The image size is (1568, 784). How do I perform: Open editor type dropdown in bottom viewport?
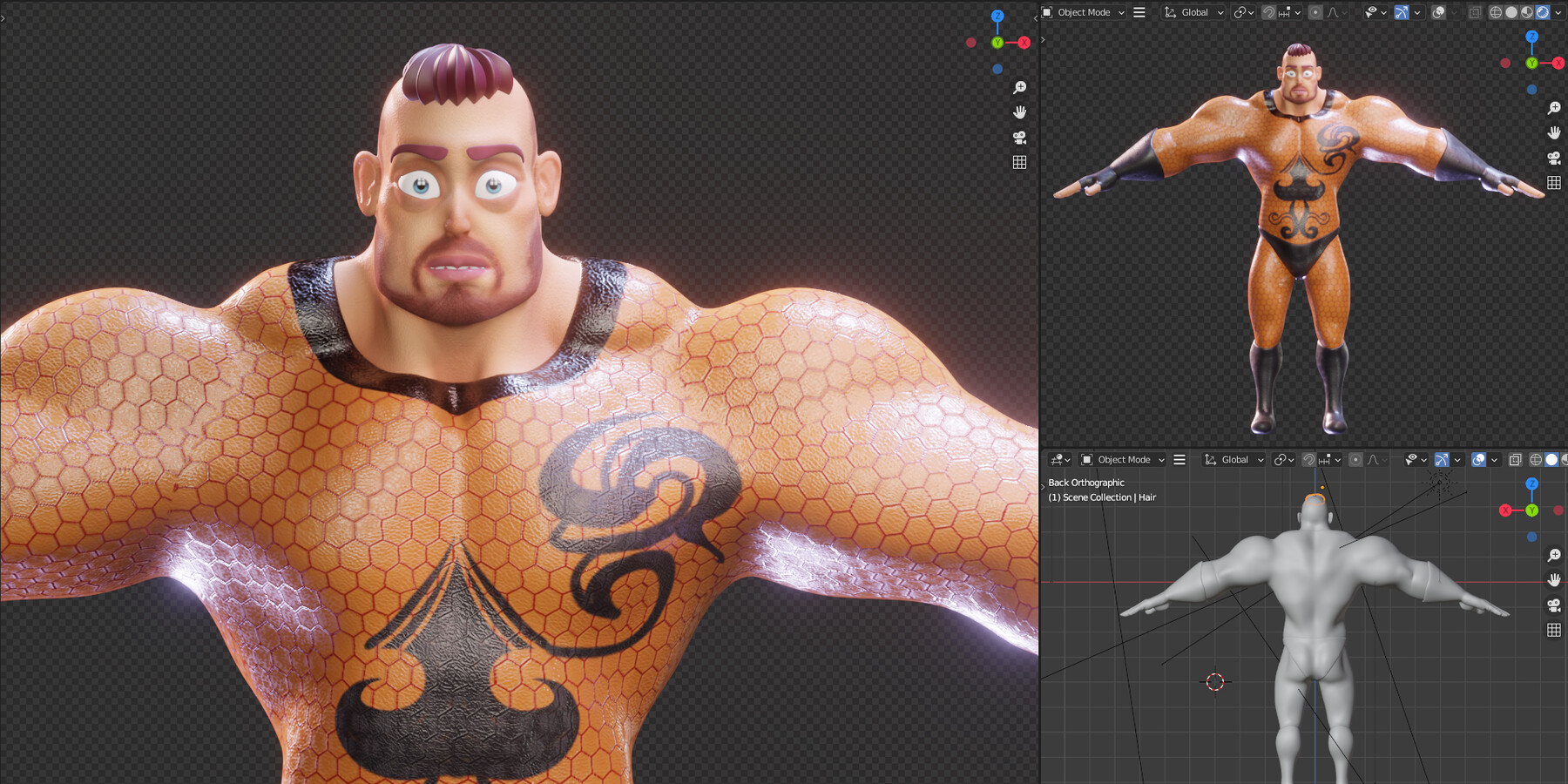1060,459
